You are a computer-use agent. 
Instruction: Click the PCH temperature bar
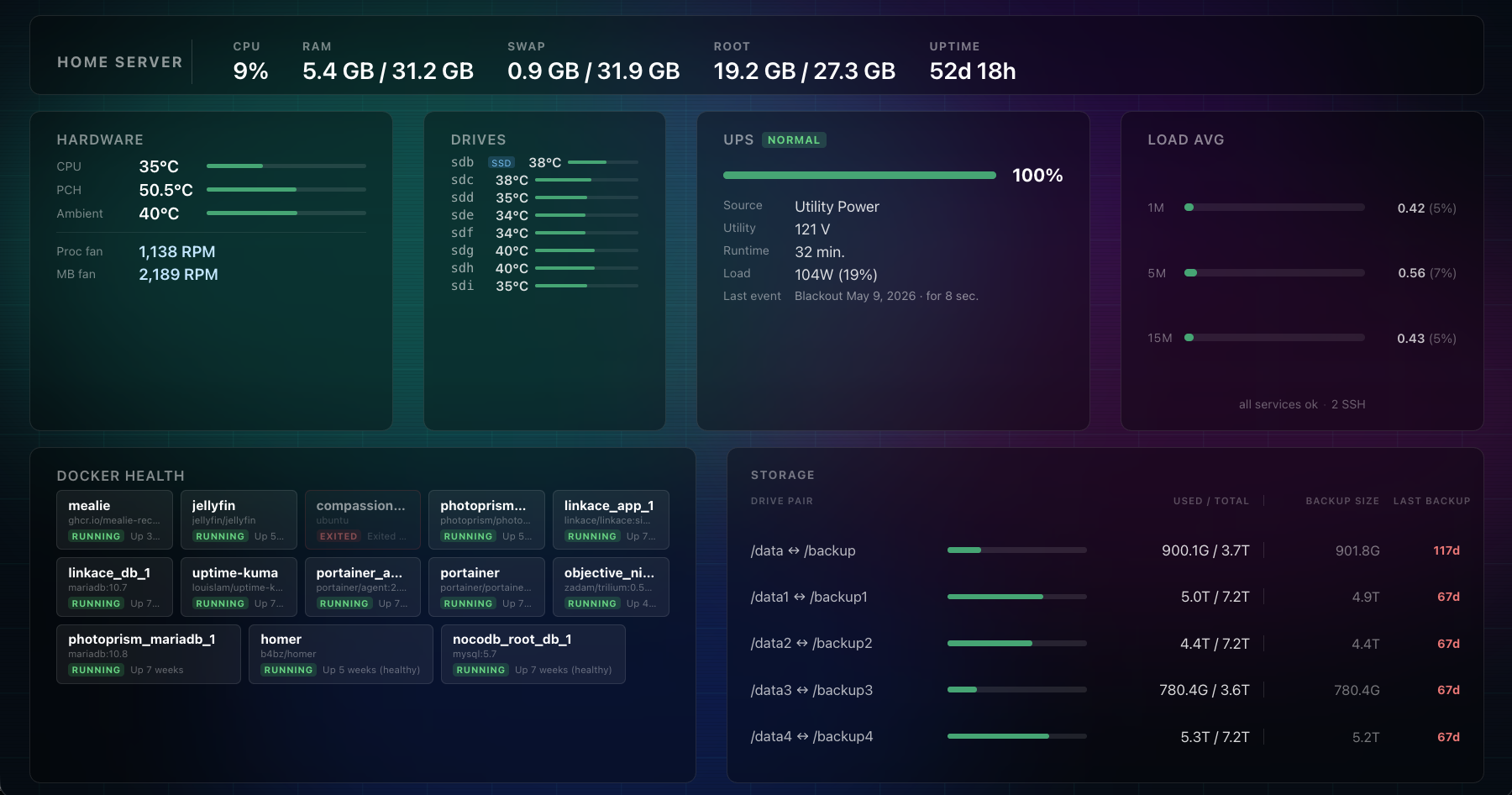coord(286,190)
